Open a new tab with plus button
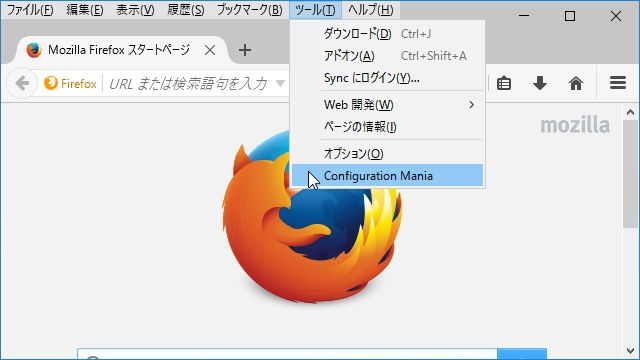The width and height of the screenshot is (640, 360). [244, 50]
